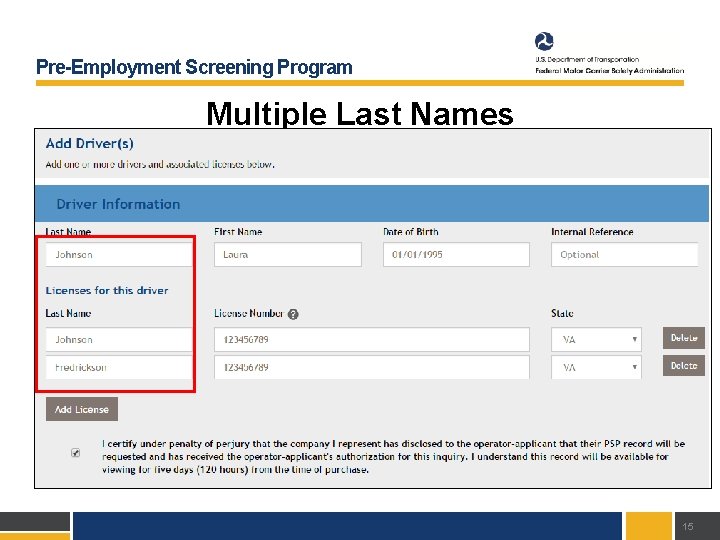Screen dimensions: 720x540
Task: Click the Driver Information section header
Action: coord(372,204)
